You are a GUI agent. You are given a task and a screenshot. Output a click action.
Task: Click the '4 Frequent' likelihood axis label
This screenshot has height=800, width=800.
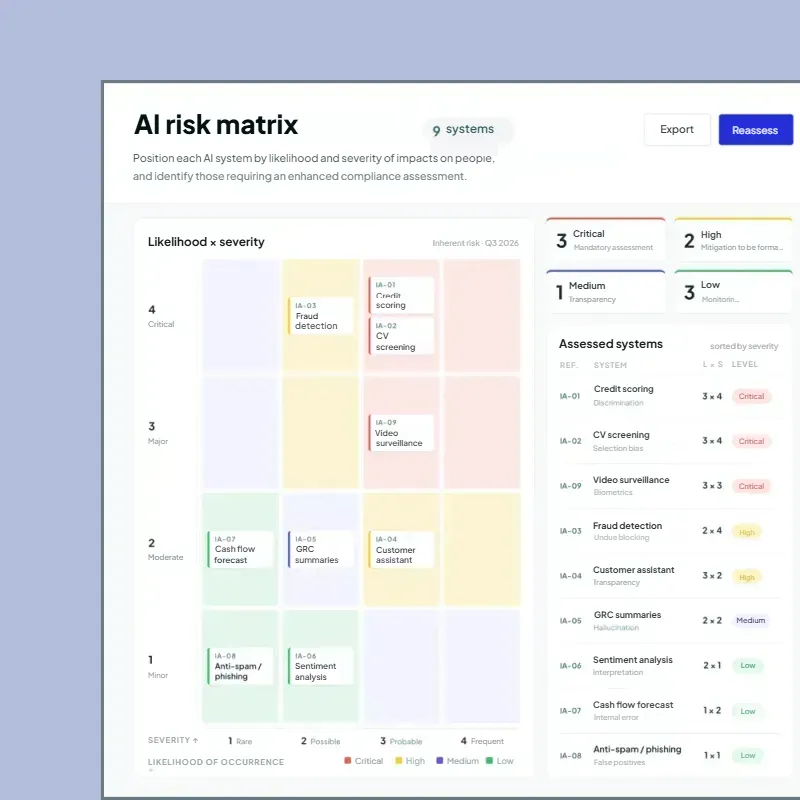[482, 741]
